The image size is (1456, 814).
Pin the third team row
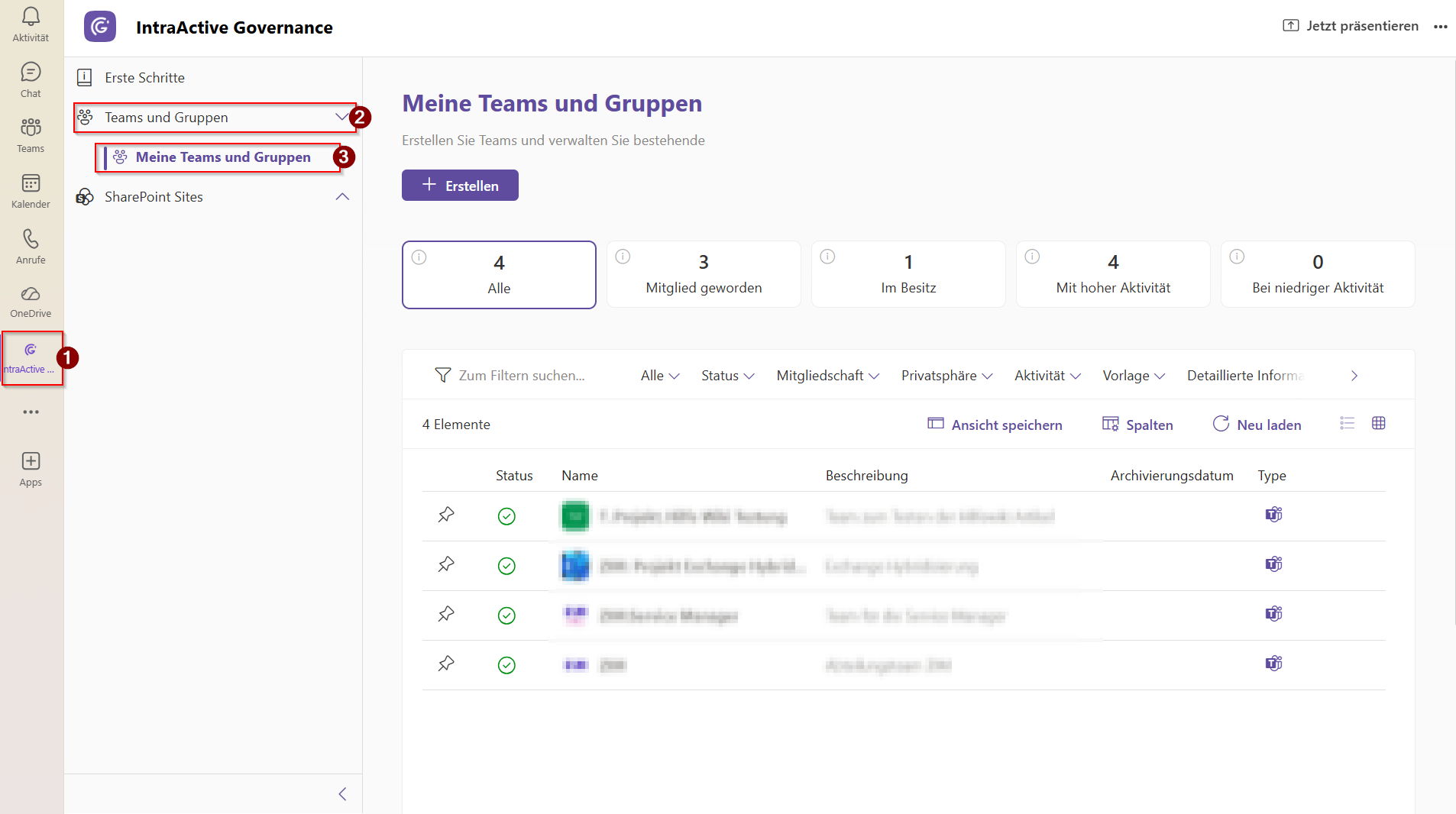tap(446, 614)
